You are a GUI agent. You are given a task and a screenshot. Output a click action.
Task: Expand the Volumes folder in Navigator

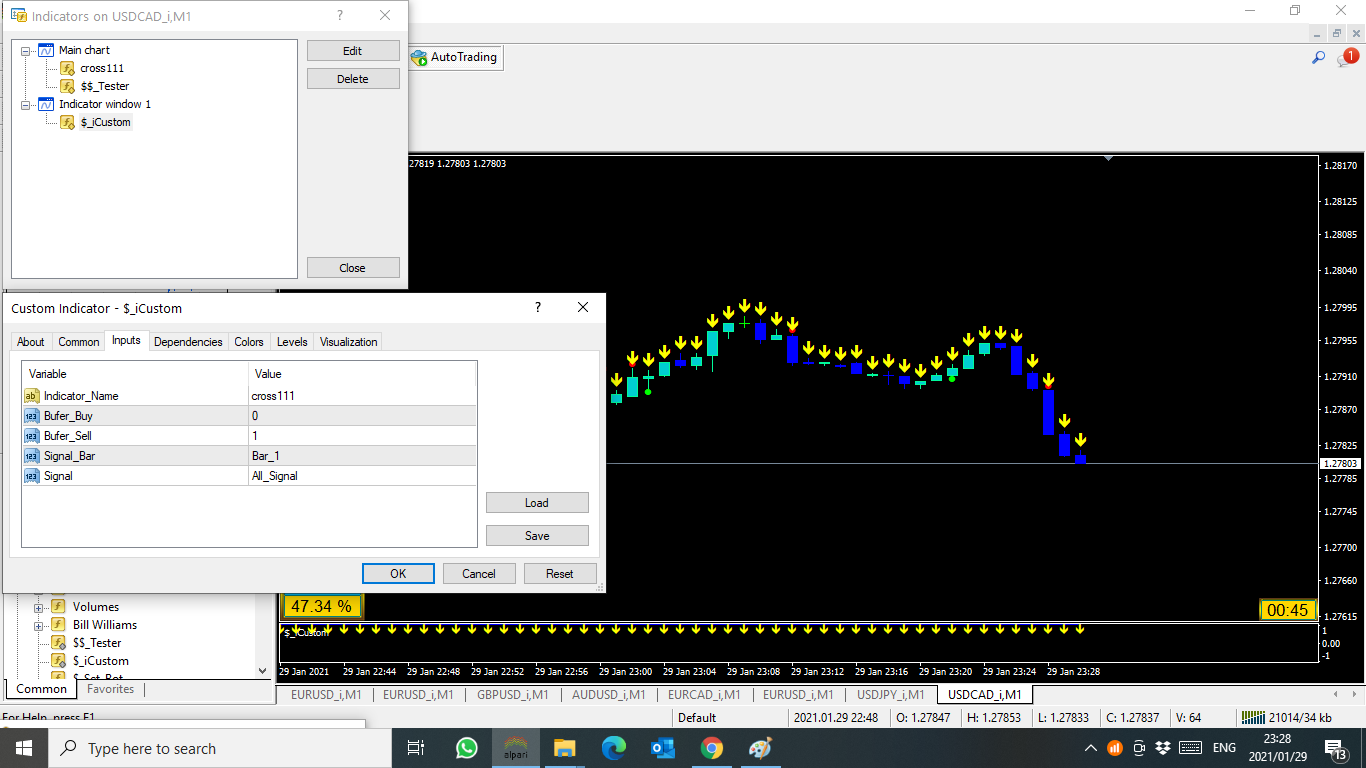click(39, 607)
